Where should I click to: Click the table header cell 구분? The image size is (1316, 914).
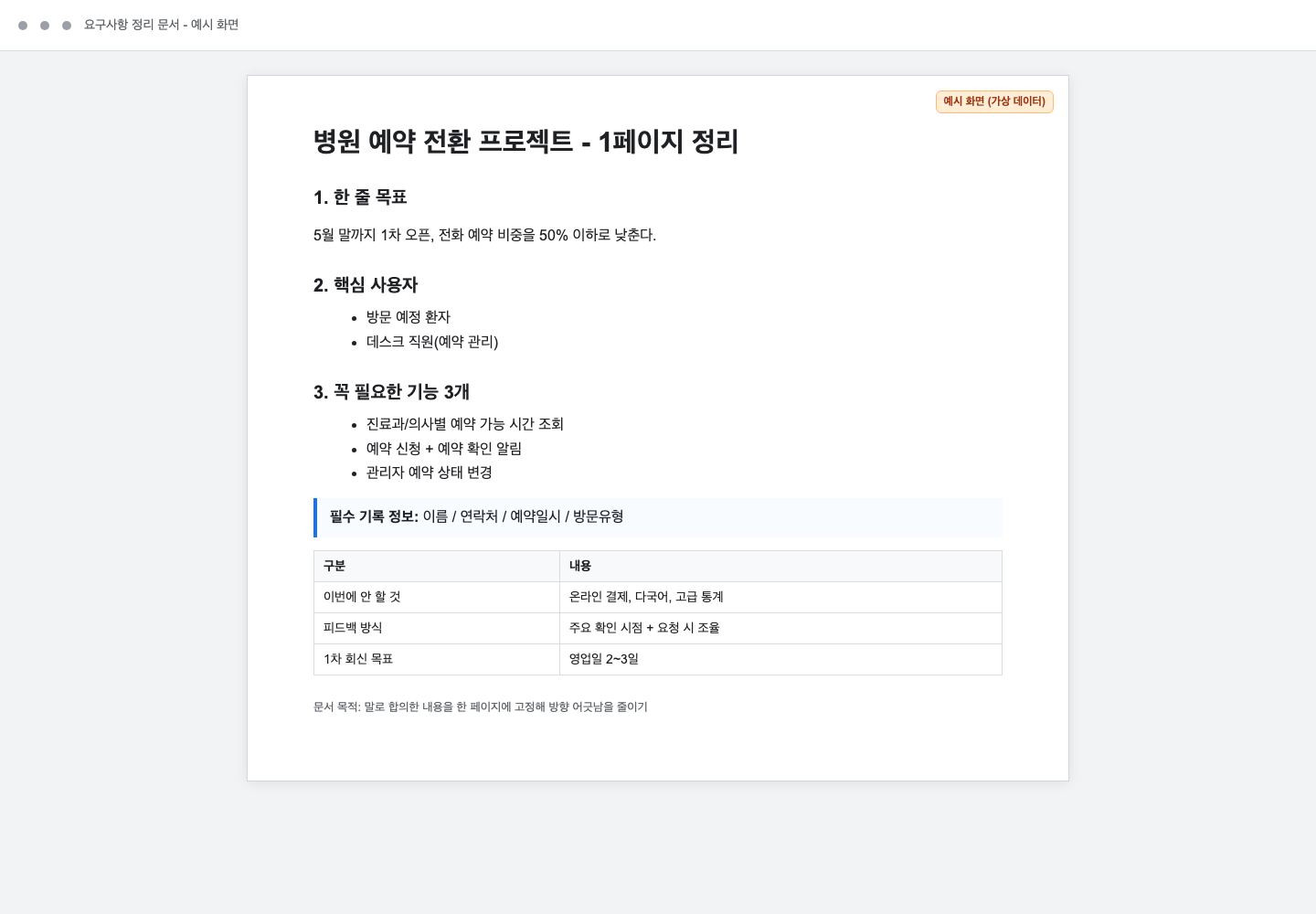[x=334, y=566]
